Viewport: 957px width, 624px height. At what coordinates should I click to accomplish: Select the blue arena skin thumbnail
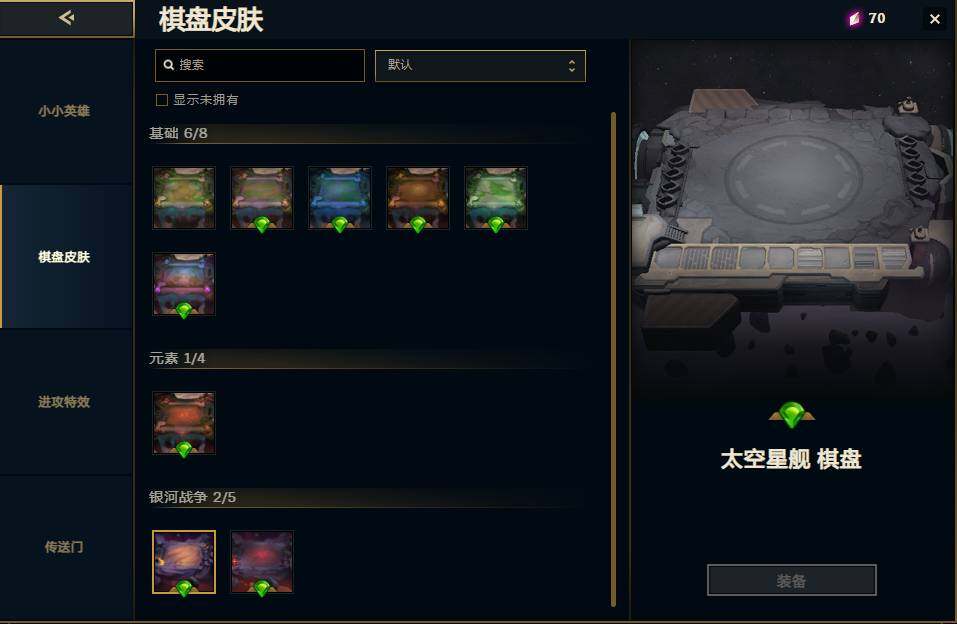tap(340, 198)
